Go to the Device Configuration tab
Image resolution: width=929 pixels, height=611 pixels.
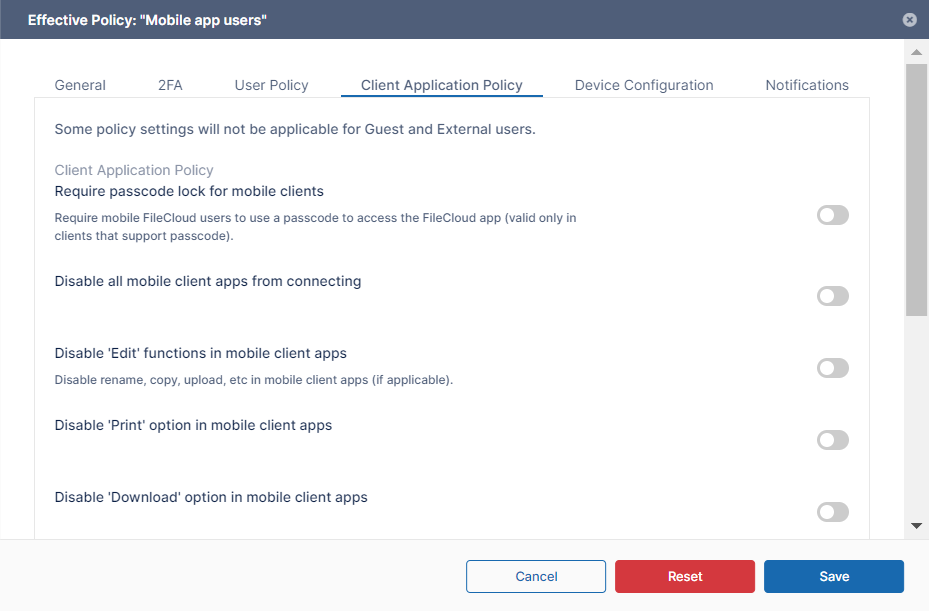[x=644, y=85]
